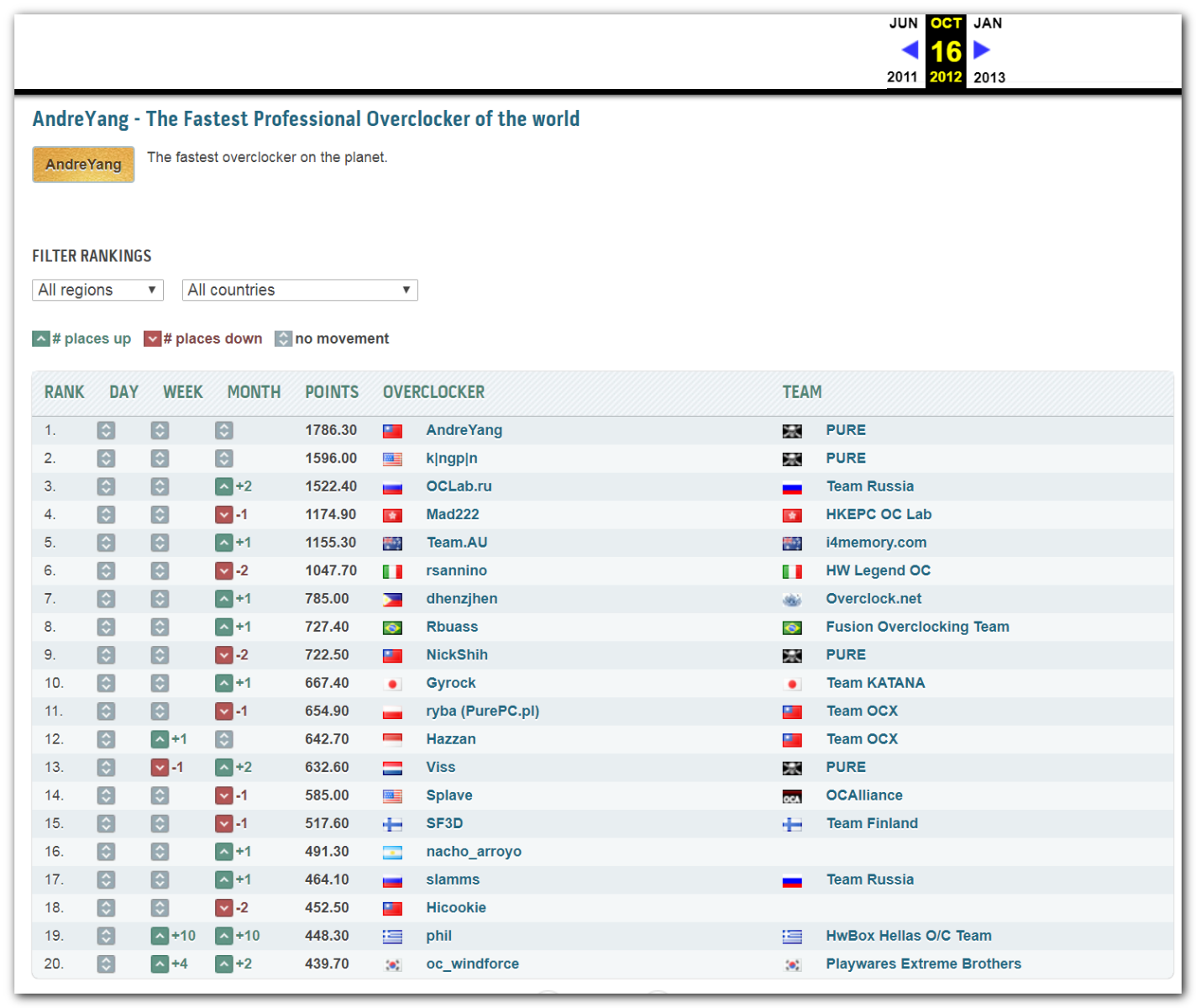The height and width of the screenshot is (1008, 1196).
Task: Click the week up arrow for Hazzan
Action: pyautogui.click(x=160, y=739)
